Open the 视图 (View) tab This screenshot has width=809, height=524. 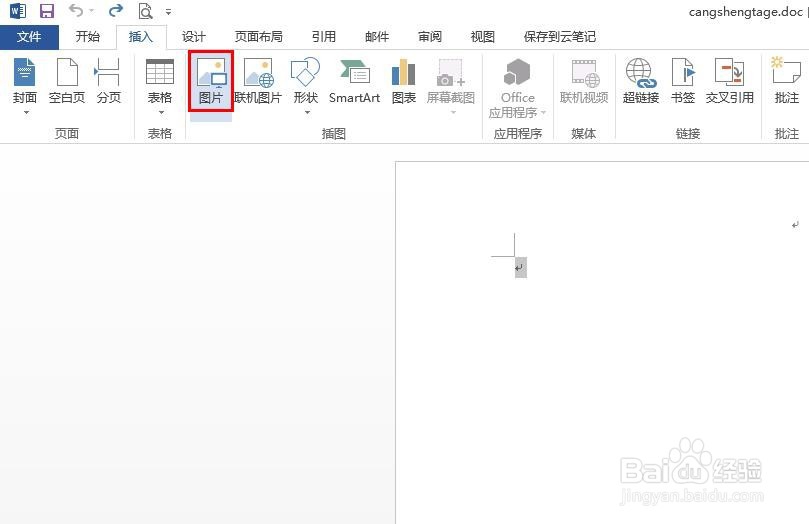tap(482, 37)
